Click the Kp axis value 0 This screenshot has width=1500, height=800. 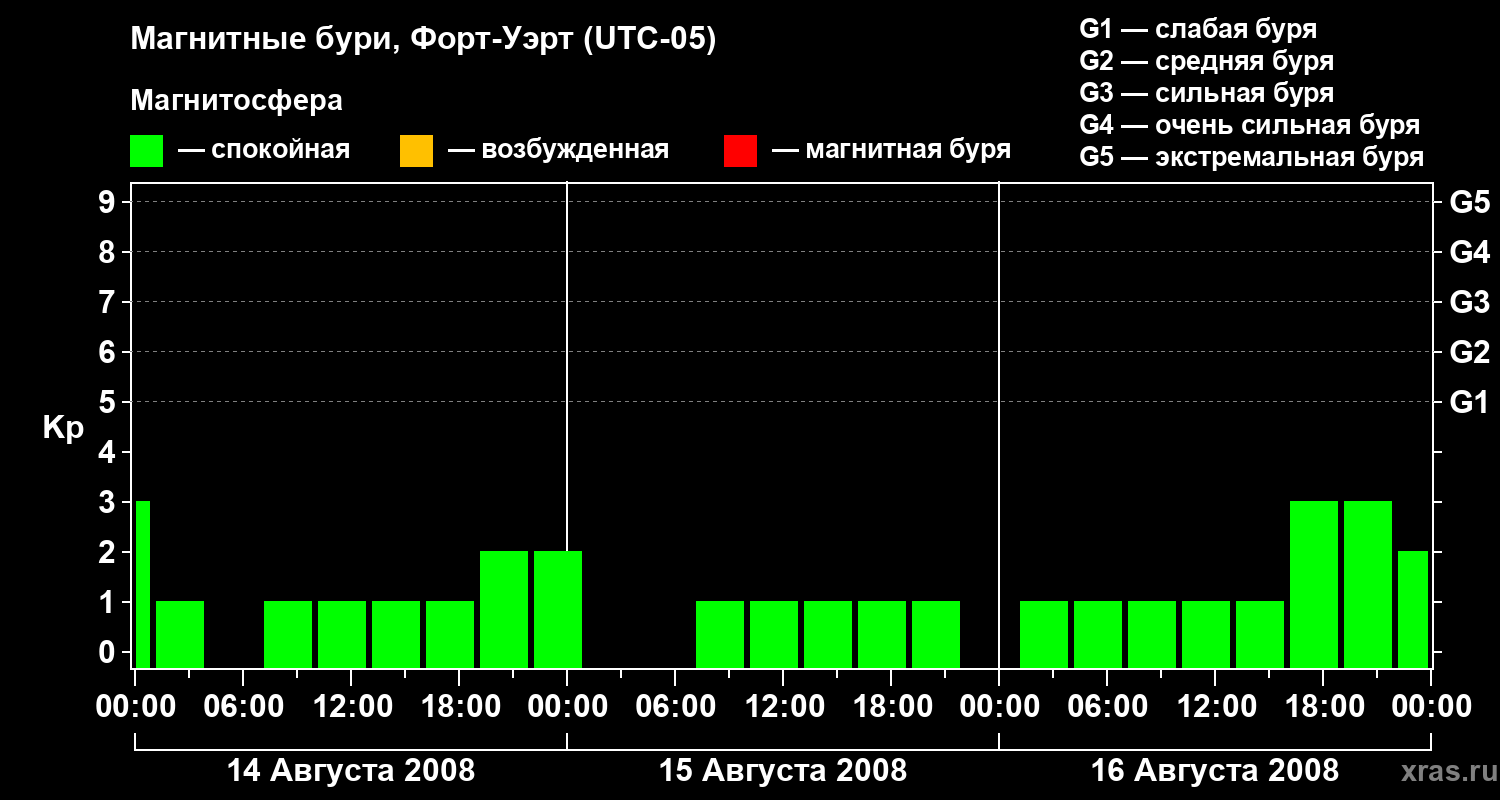coord(107,653)
